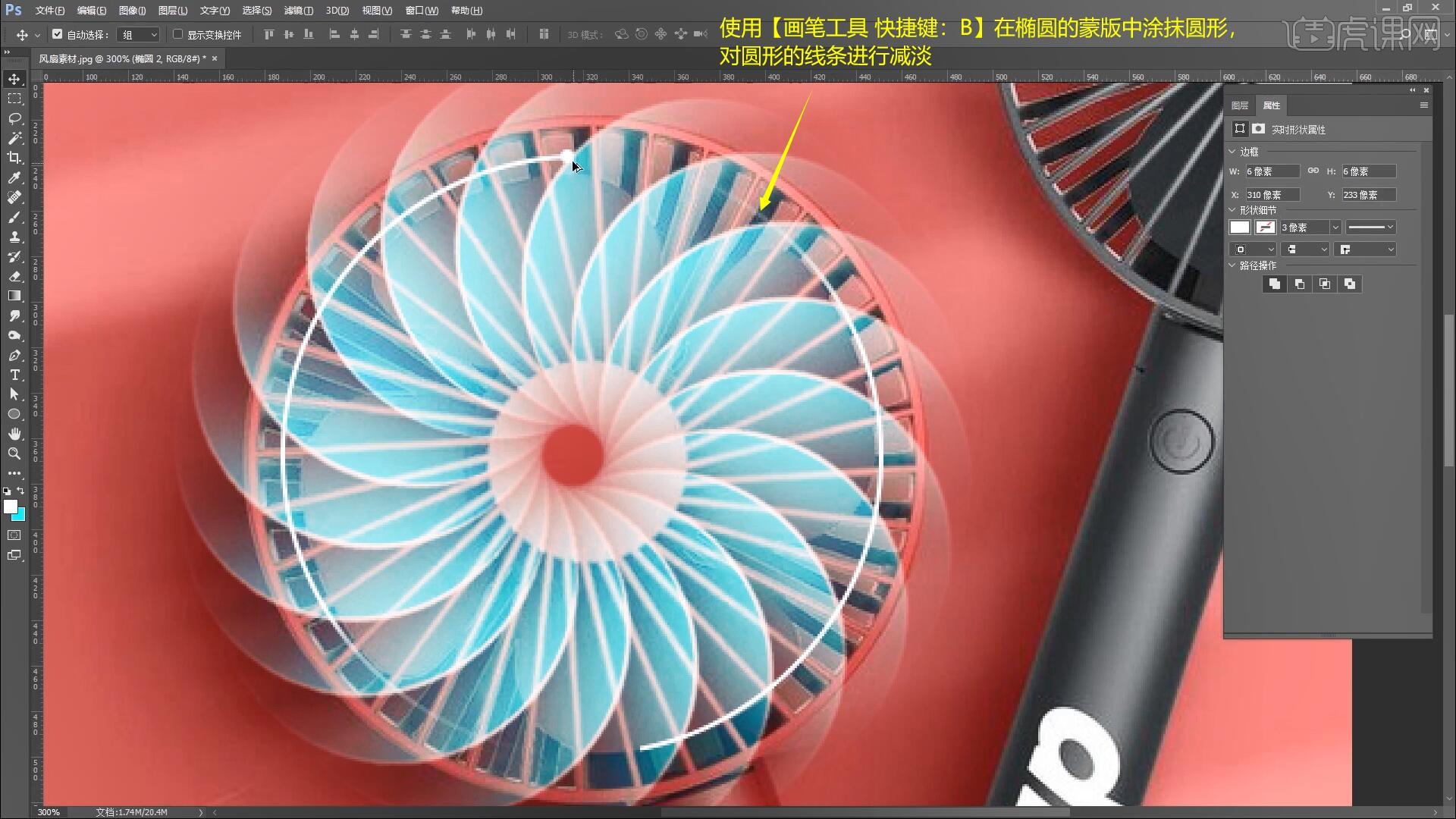This screenshot has height=819, width=1456.
Task: Select the Lasso tool
Action: pos(14,118)
